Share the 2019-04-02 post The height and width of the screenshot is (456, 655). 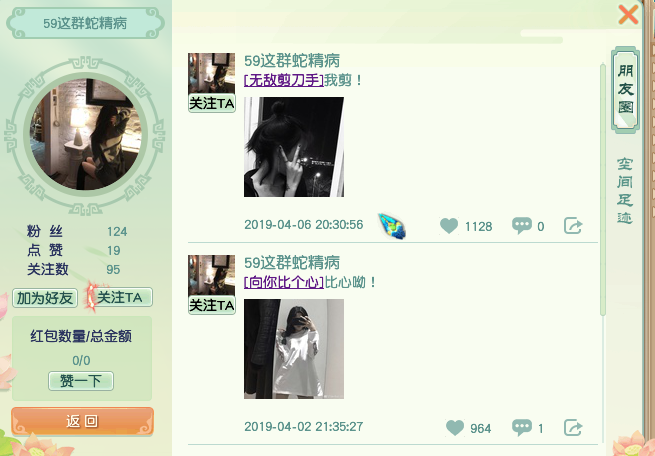tap(573, 428)
